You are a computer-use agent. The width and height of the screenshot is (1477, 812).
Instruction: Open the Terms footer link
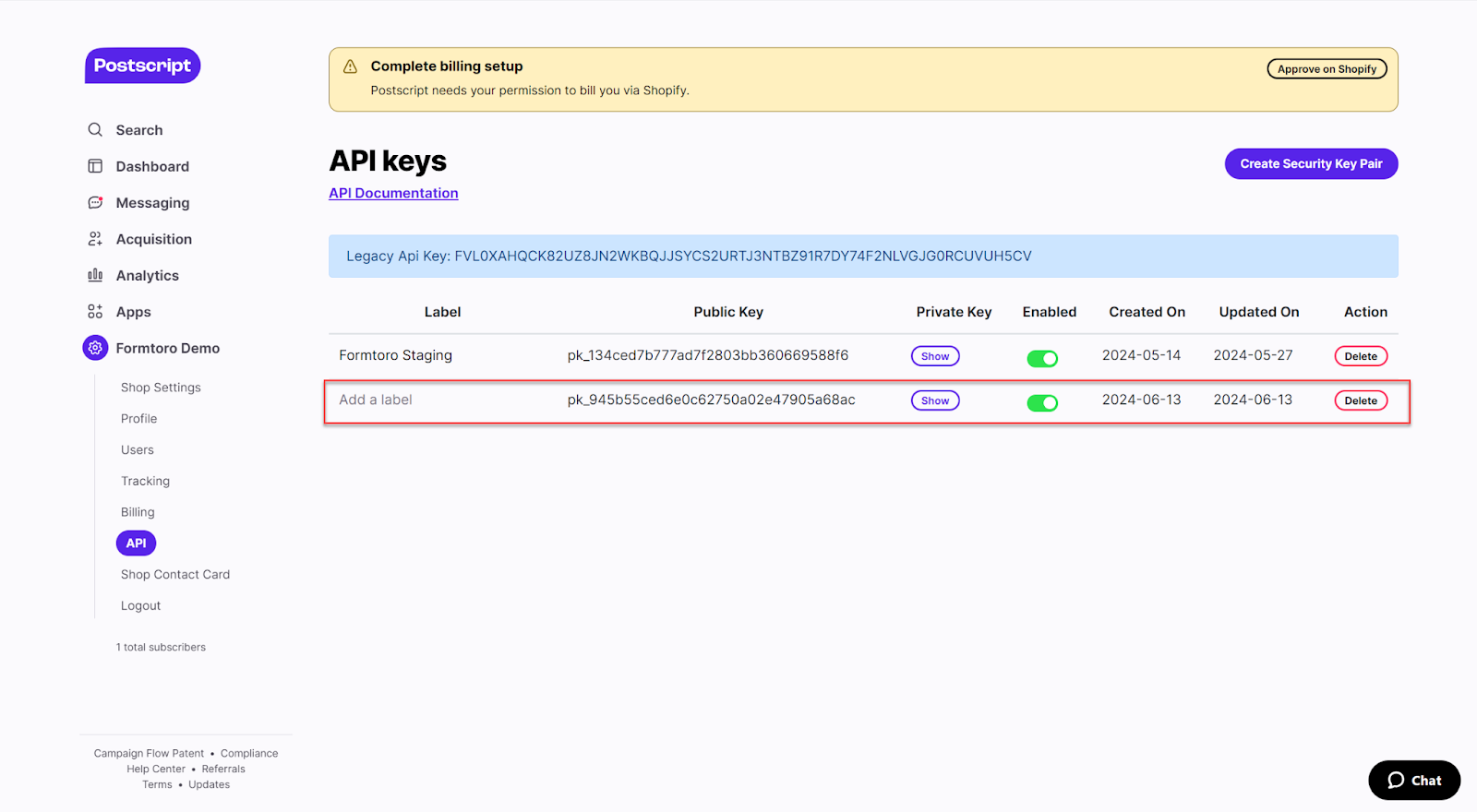point(157,785)
